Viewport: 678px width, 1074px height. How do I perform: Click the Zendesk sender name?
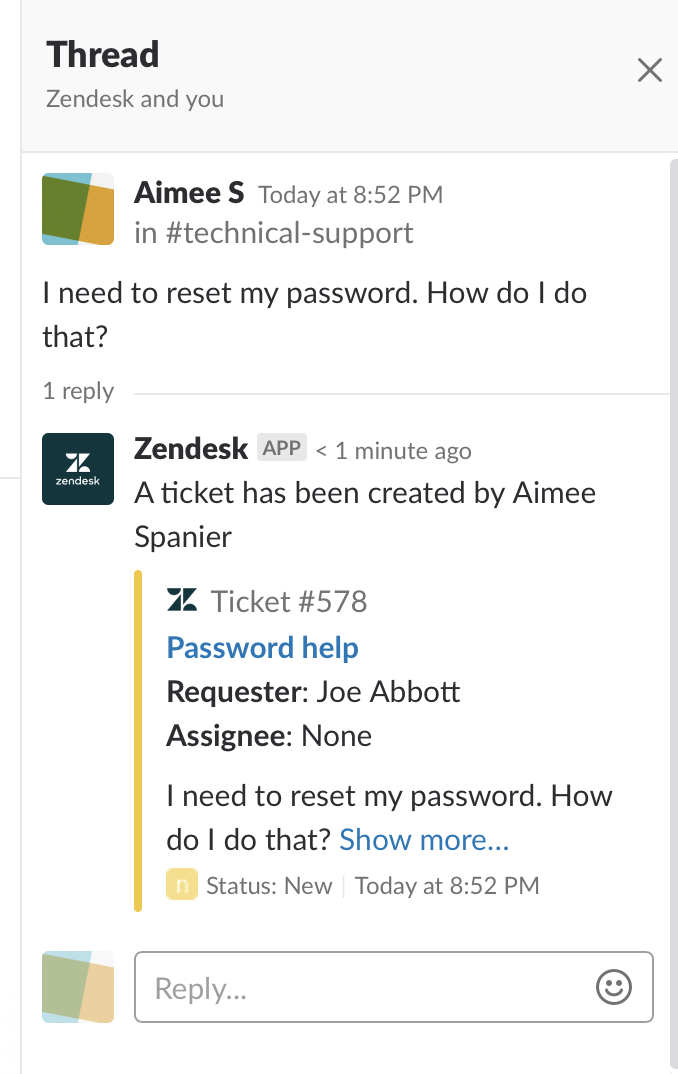pyautogui.click(x=191, y=449)
